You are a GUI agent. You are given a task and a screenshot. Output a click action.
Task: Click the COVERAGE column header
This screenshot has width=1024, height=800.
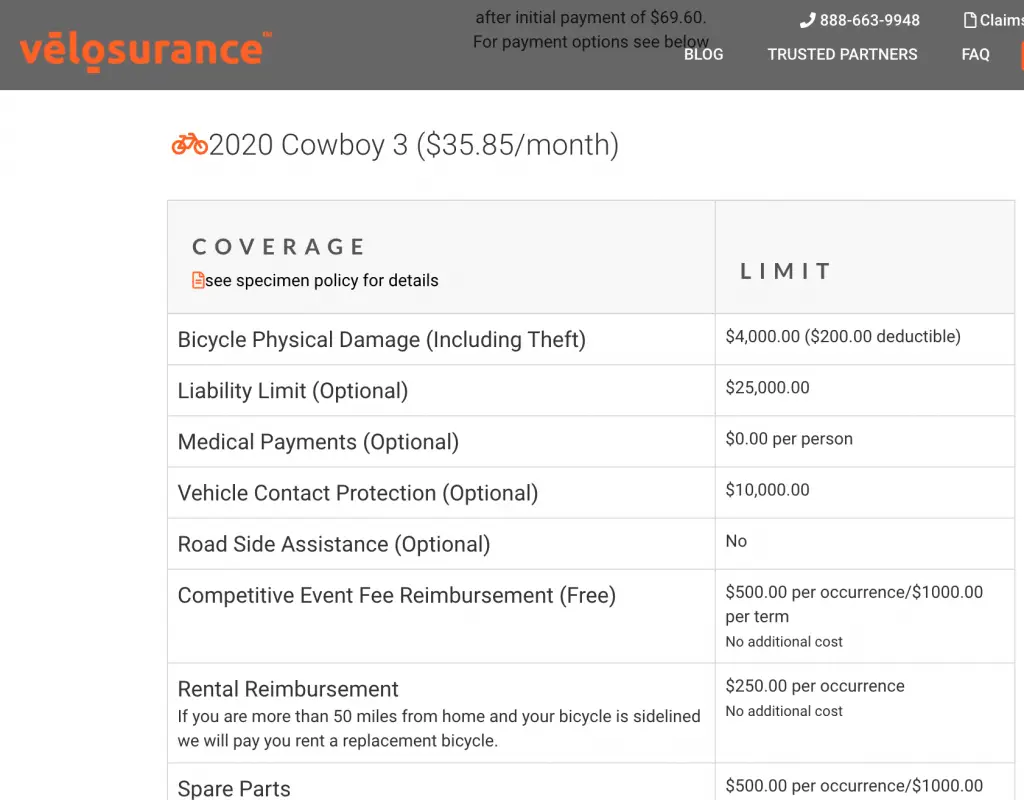(278, 247)
